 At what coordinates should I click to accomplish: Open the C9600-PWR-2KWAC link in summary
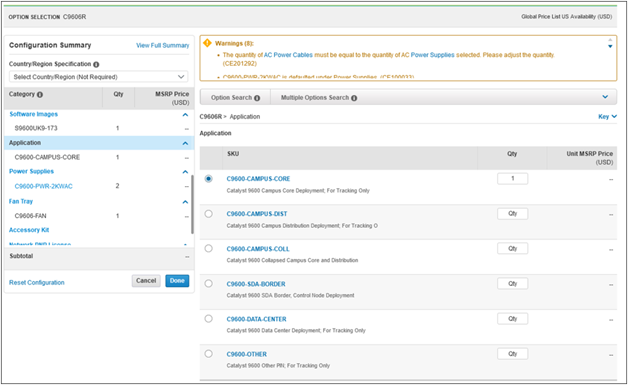43,186
